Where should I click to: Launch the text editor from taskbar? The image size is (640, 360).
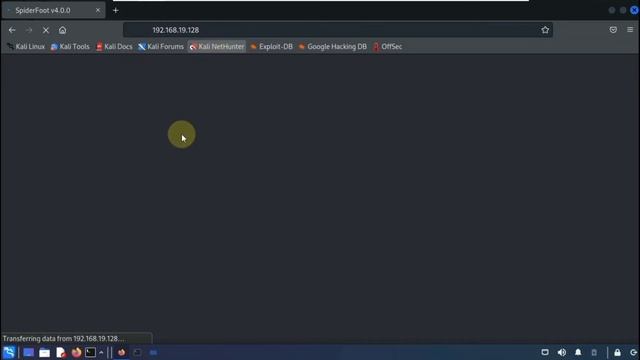point(60,353)
